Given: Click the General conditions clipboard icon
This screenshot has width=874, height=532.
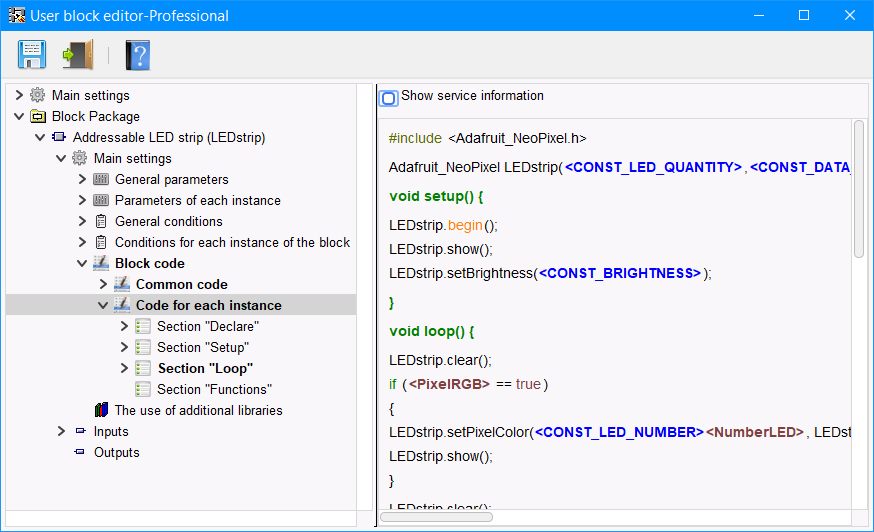Looking at the screenshot, I should pyautogui.click(x=101, y=222).
